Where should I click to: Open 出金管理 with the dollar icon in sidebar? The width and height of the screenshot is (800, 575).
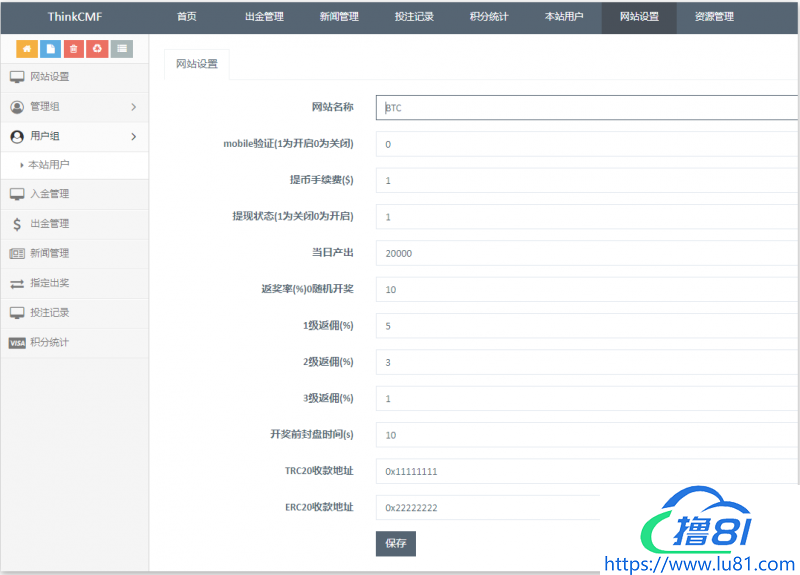coord(50,224)
